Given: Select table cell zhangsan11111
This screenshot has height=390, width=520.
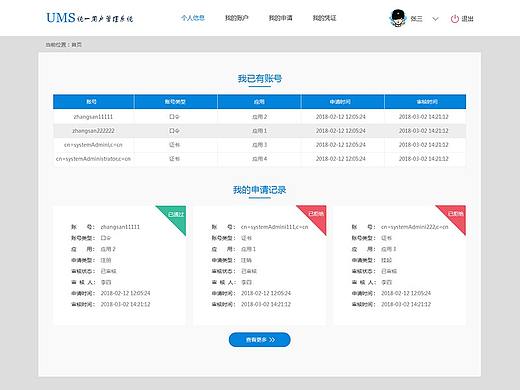Looking at the screenshot, I should click(x=93, y=117).
